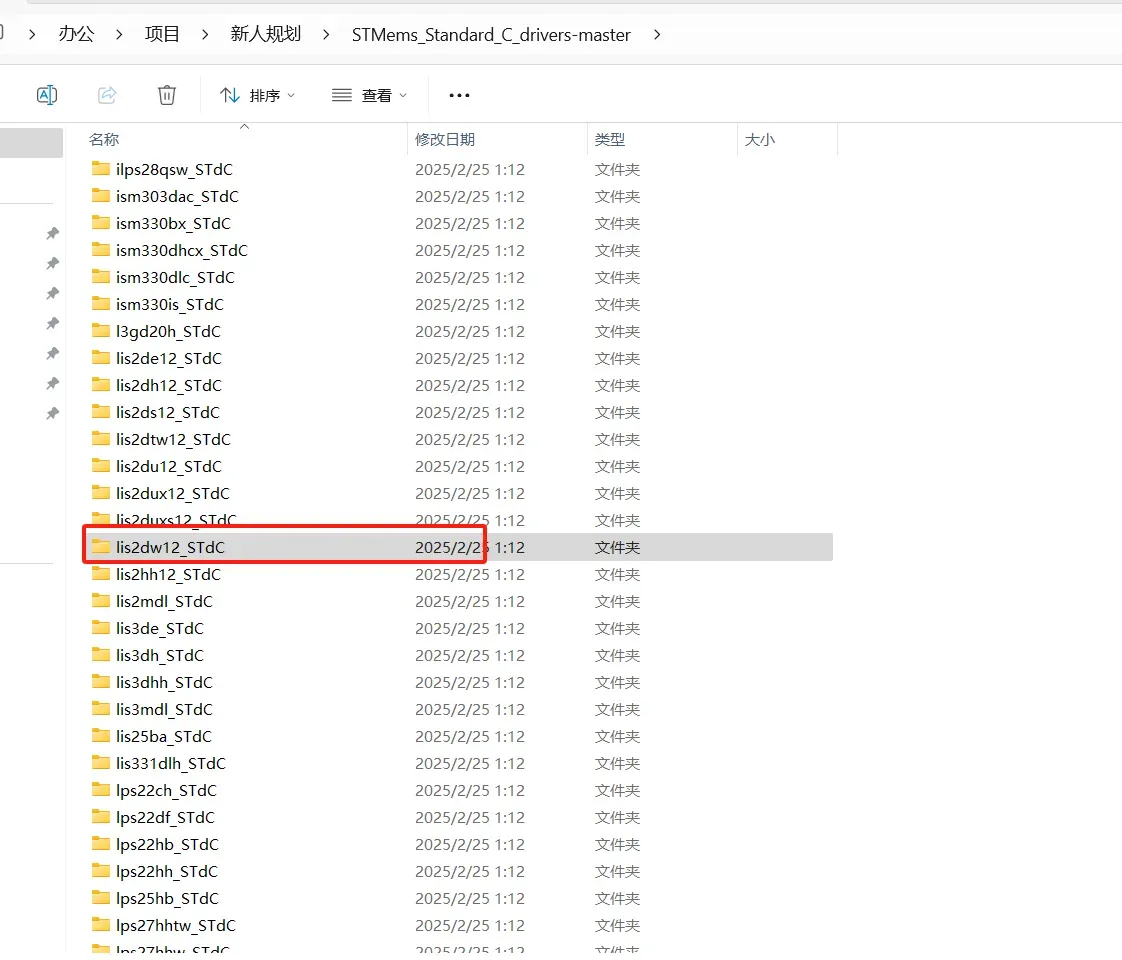Click the topmost pin icon in sidebar
Screen dimensions: 1122x960
52,233
